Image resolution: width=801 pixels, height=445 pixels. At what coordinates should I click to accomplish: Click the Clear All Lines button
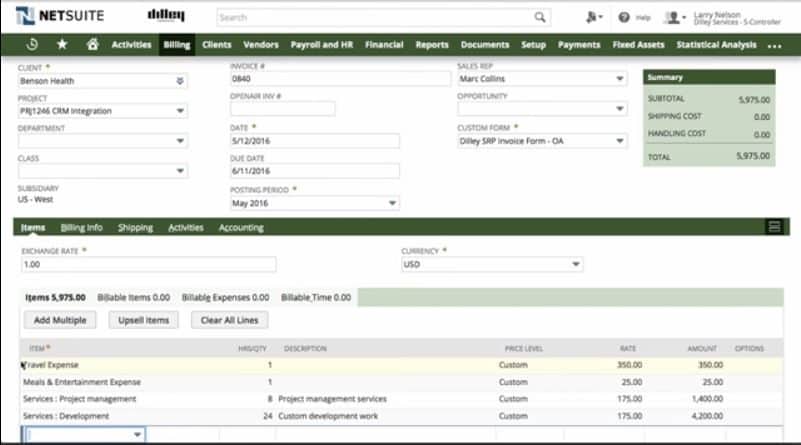[x=229, y=320]
